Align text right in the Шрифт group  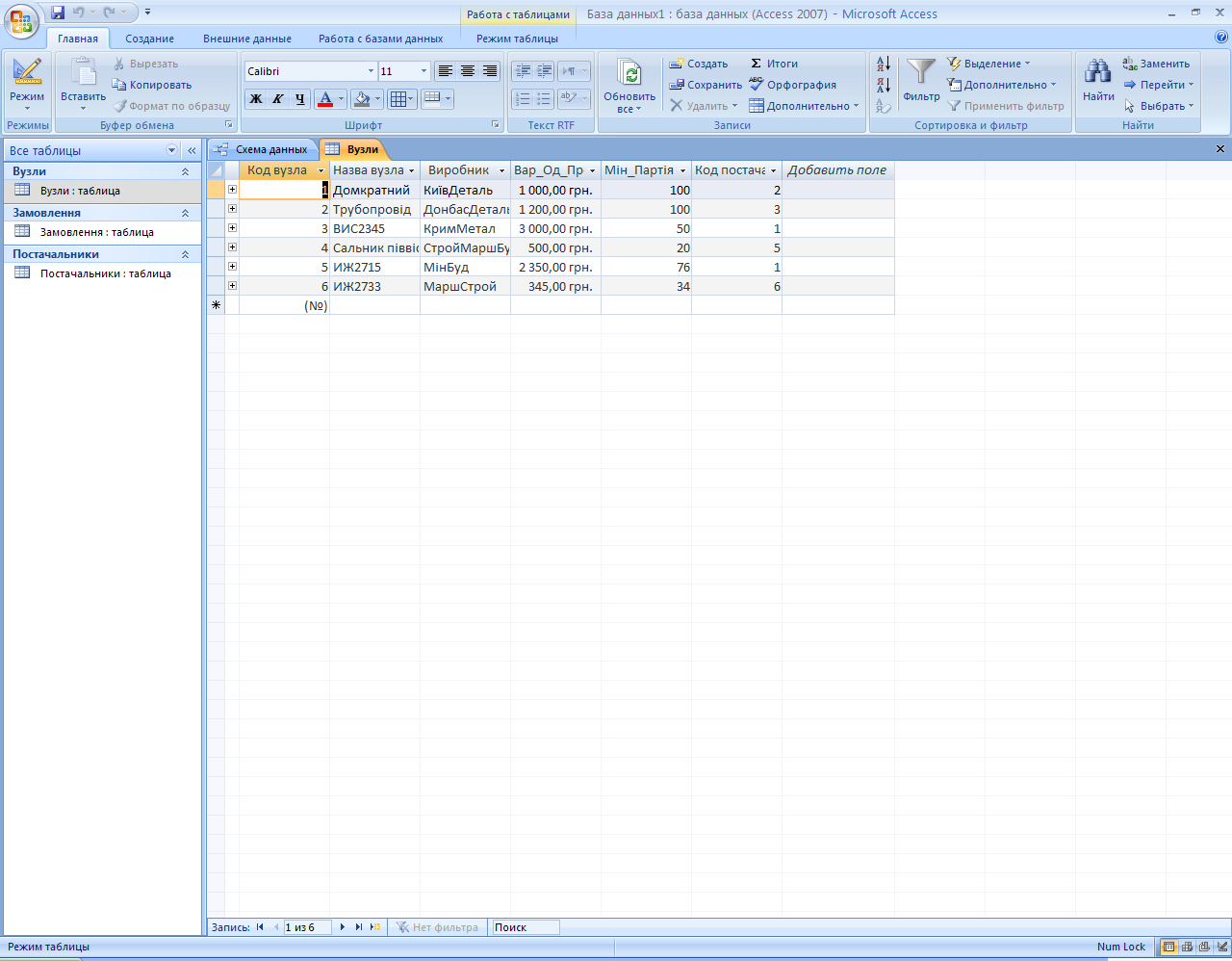point(490,71)
